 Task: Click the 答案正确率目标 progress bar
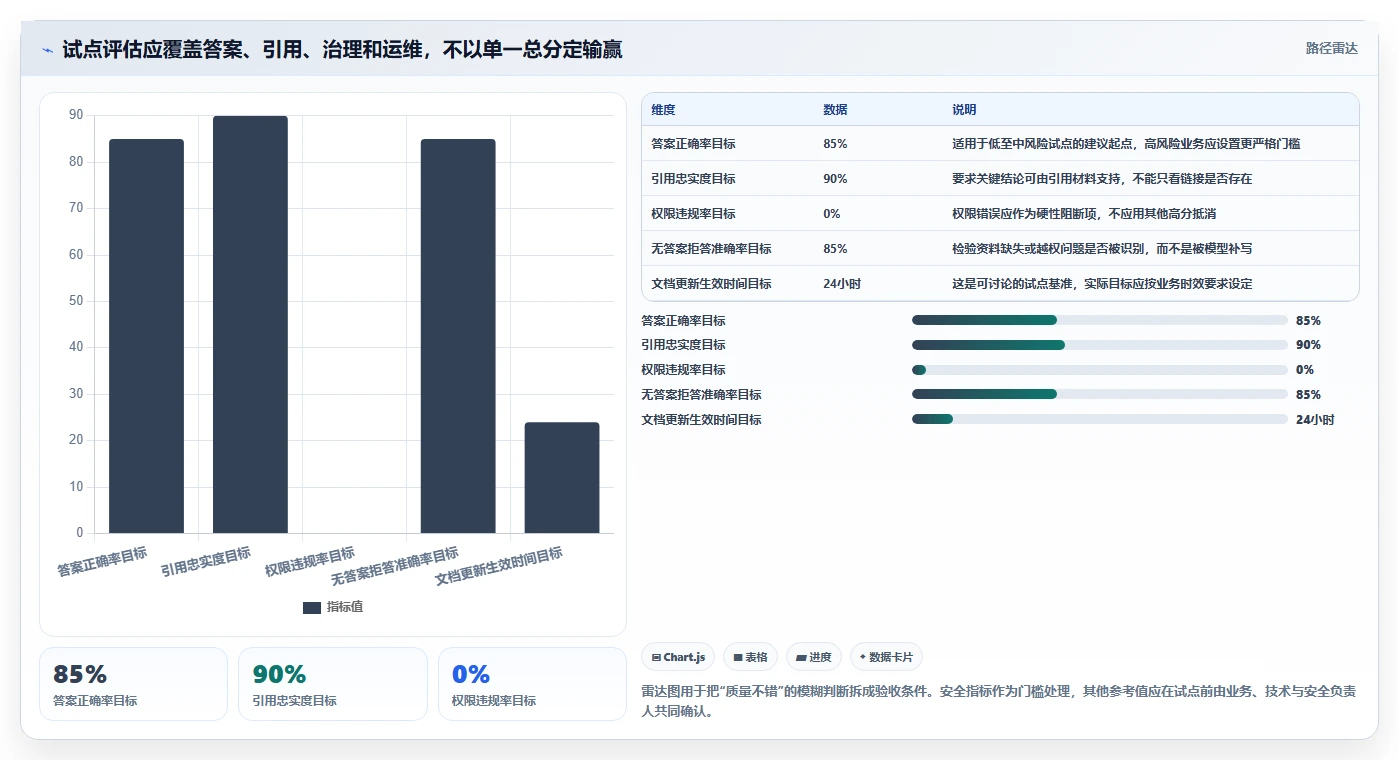(1099, 320)
